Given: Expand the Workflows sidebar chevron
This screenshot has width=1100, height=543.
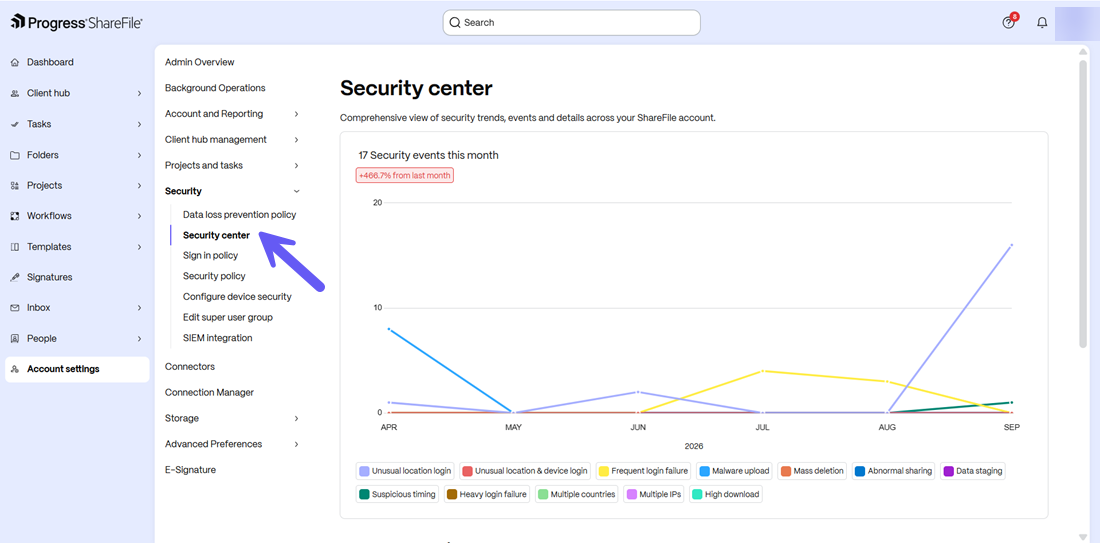Looking at the screenshot, I should click(140, 216).
